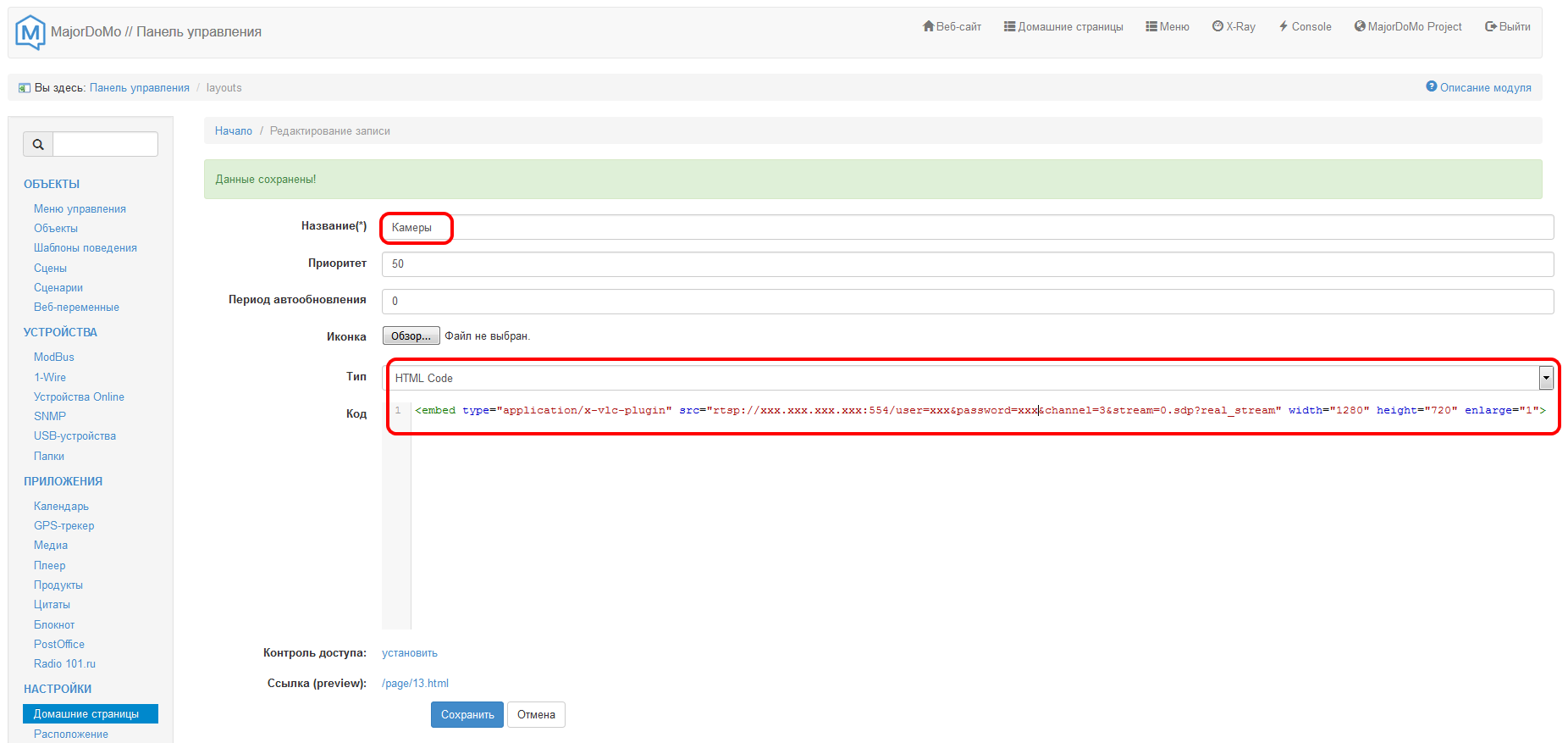This screenshot has height=743, width=1568.
Task: Open Календарь in sidebar
Action: point(61,507)
